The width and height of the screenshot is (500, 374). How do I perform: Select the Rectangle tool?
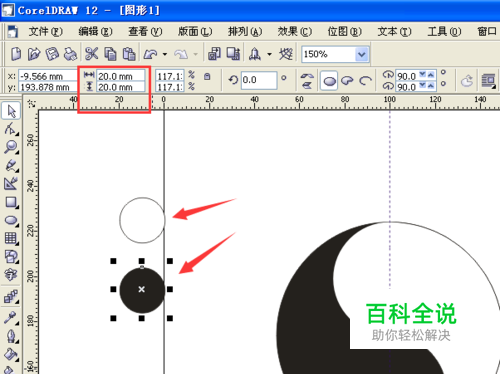pyautogui.click(x=11, y=202)
